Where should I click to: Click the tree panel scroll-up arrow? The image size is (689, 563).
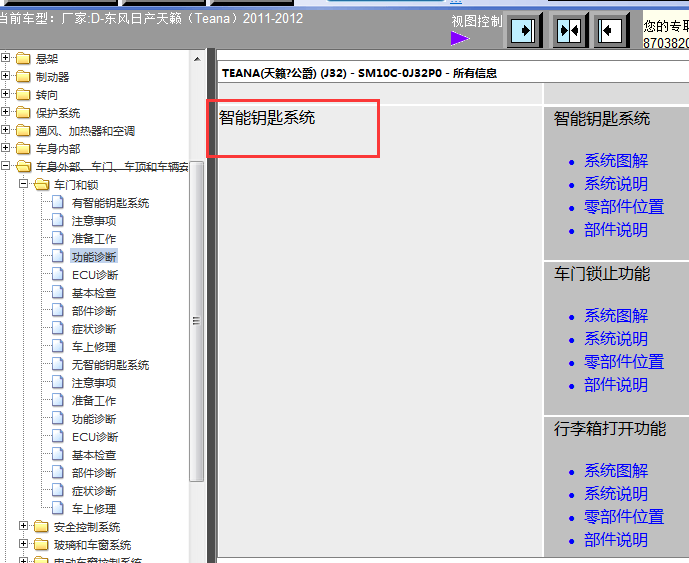point(197,59)
